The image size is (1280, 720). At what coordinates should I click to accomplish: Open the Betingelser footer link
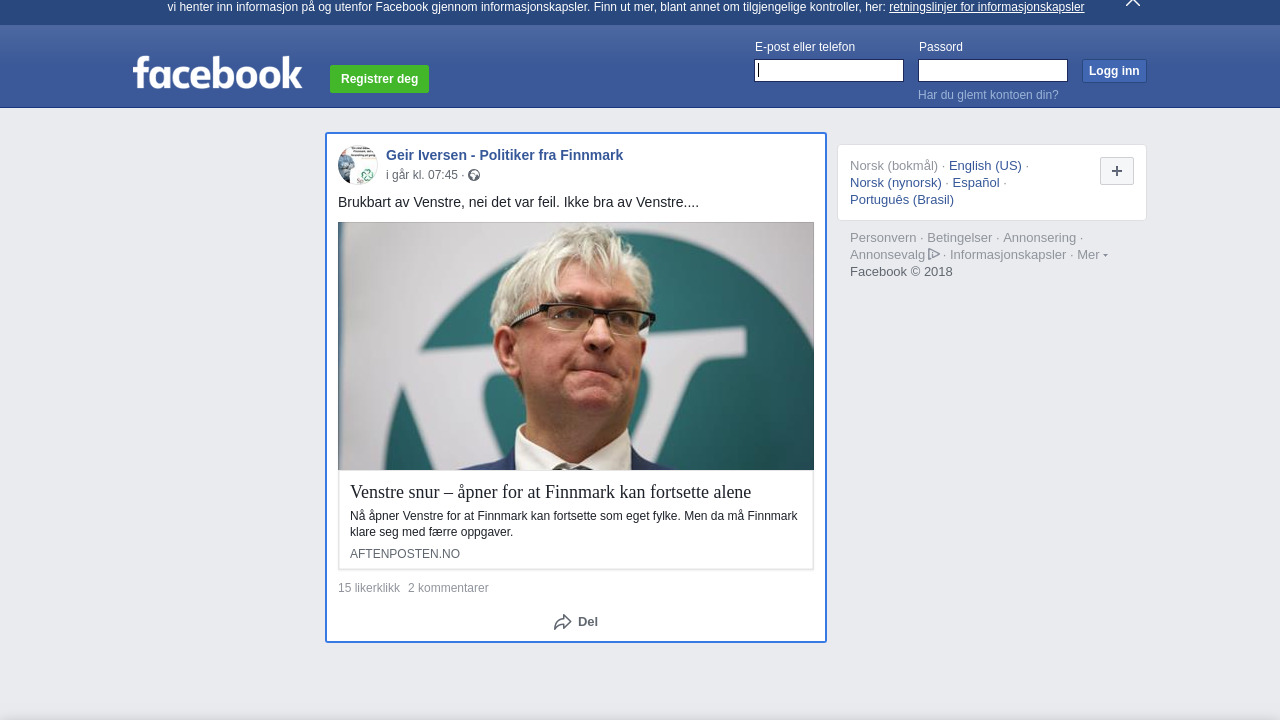(x=960, y=238)
